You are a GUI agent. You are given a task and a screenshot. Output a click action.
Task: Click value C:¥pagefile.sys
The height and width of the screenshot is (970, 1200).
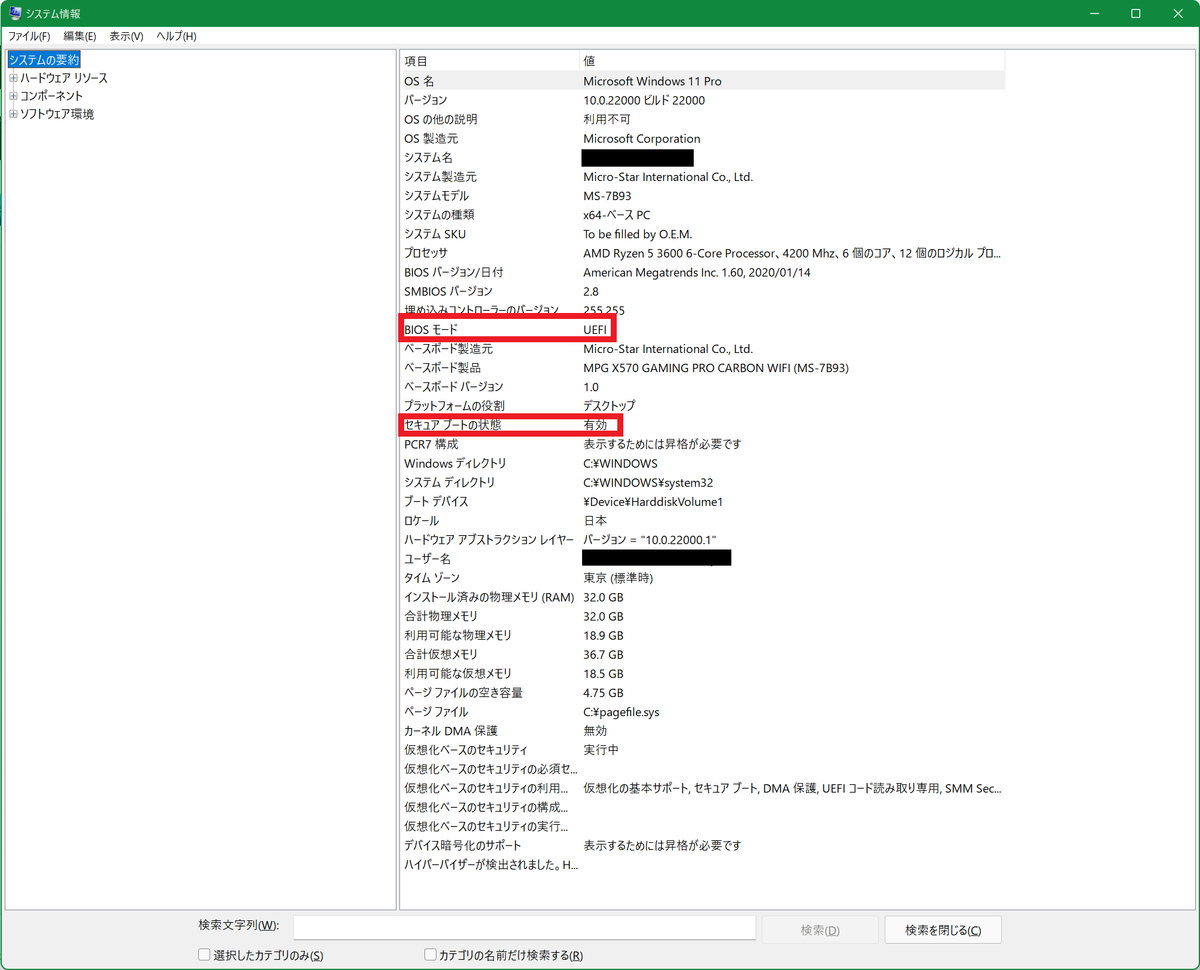621,712
